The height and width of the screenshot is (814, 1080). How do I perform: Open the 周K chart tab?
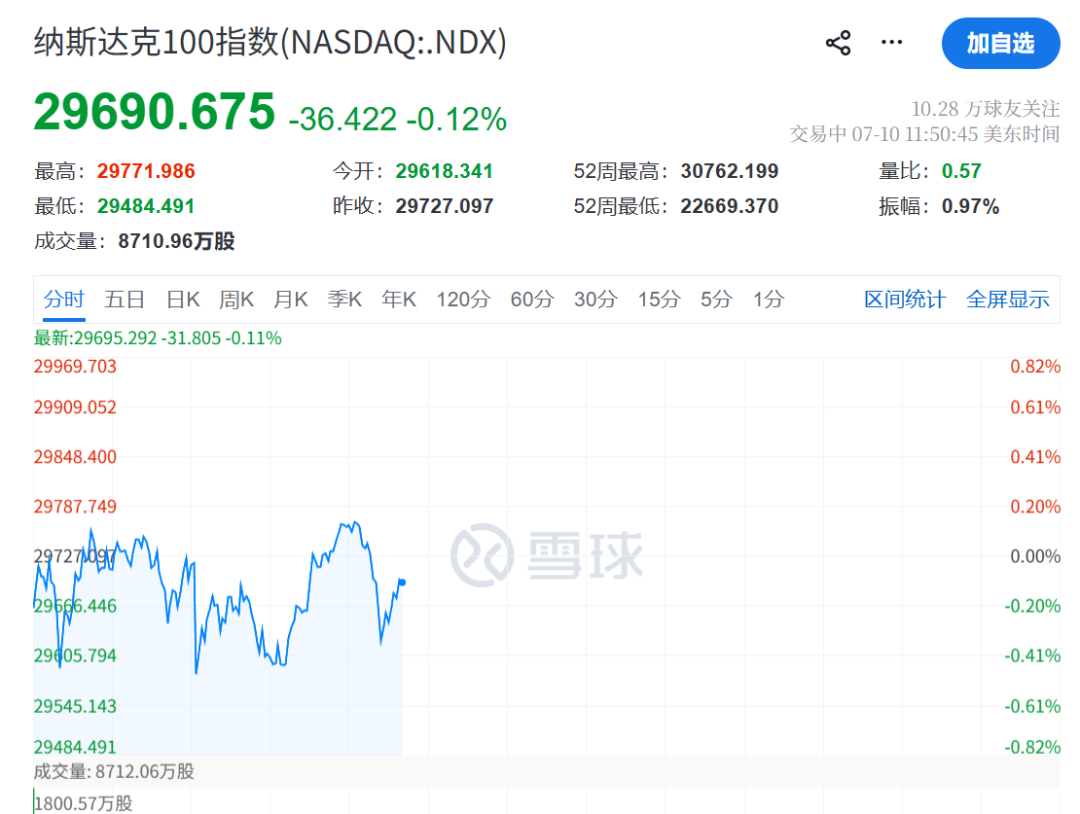point(236,300)
